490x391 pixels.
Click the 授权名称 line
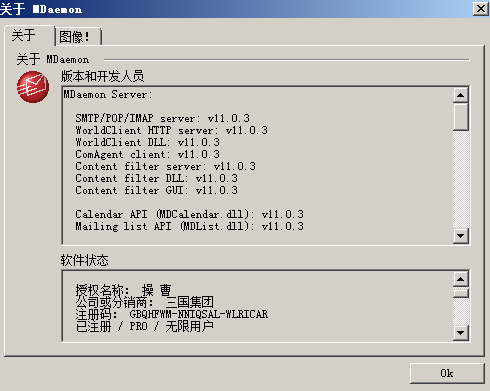click(123, 290)
